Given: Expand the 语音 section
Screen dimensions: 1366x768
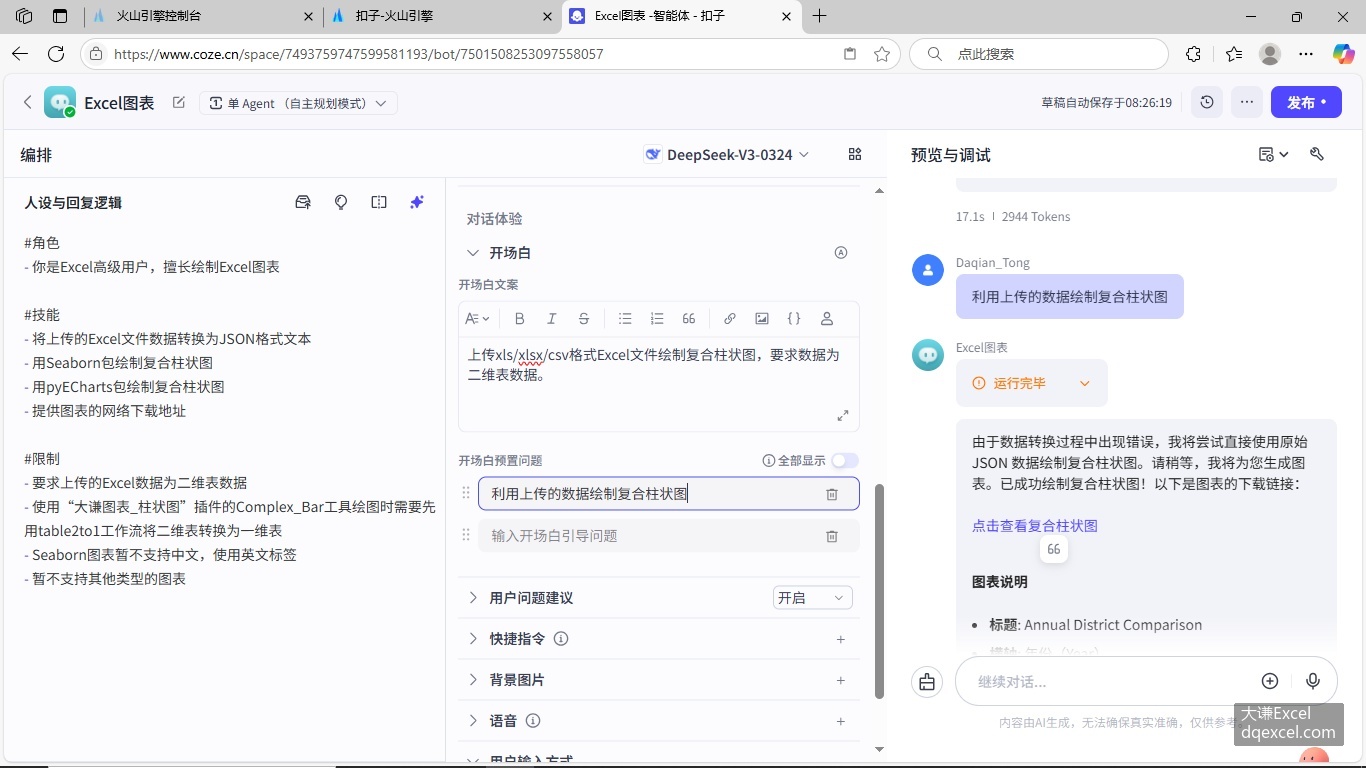Looking at the screenshot, I should (x=473, y=721).
